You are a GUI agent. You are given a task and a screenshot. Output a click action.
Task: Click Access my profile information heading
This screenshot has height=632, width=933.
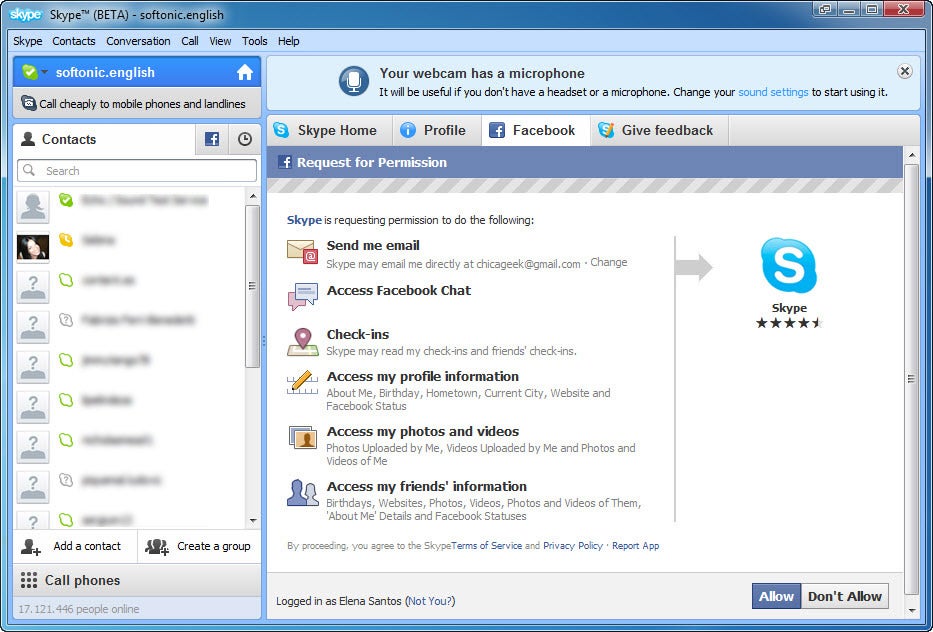422,377
